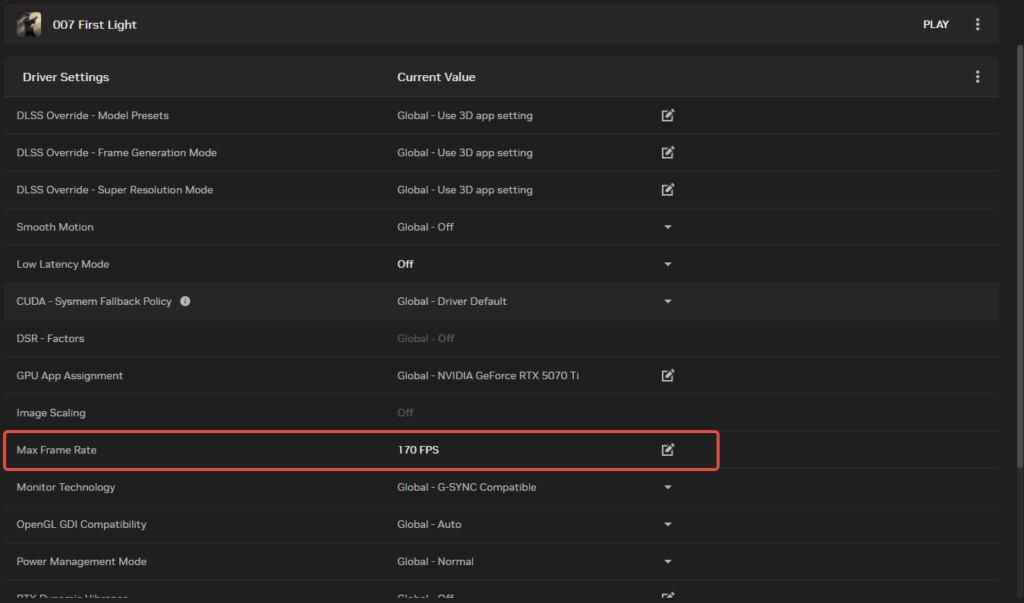Image resolution: width=1024 pixels, height=603 pixels.
Task: Edit DLSS Override - Super Resolution Mode
Action: [x=667, y=189]
